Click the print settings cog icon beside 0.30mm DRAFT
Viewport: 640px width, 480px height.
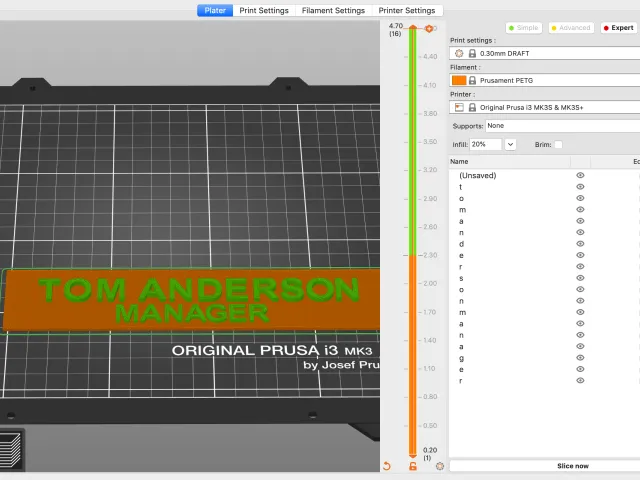coord(459,53)
